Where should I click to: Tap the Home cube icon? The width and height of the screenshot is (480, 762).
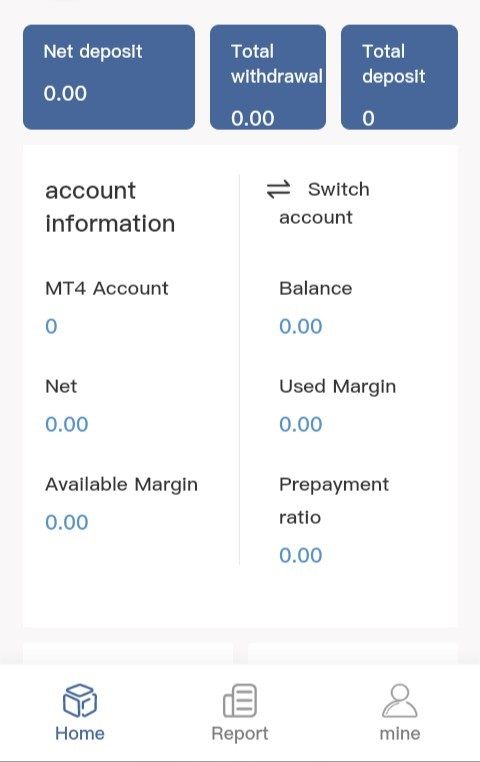(x=80, y=700)
